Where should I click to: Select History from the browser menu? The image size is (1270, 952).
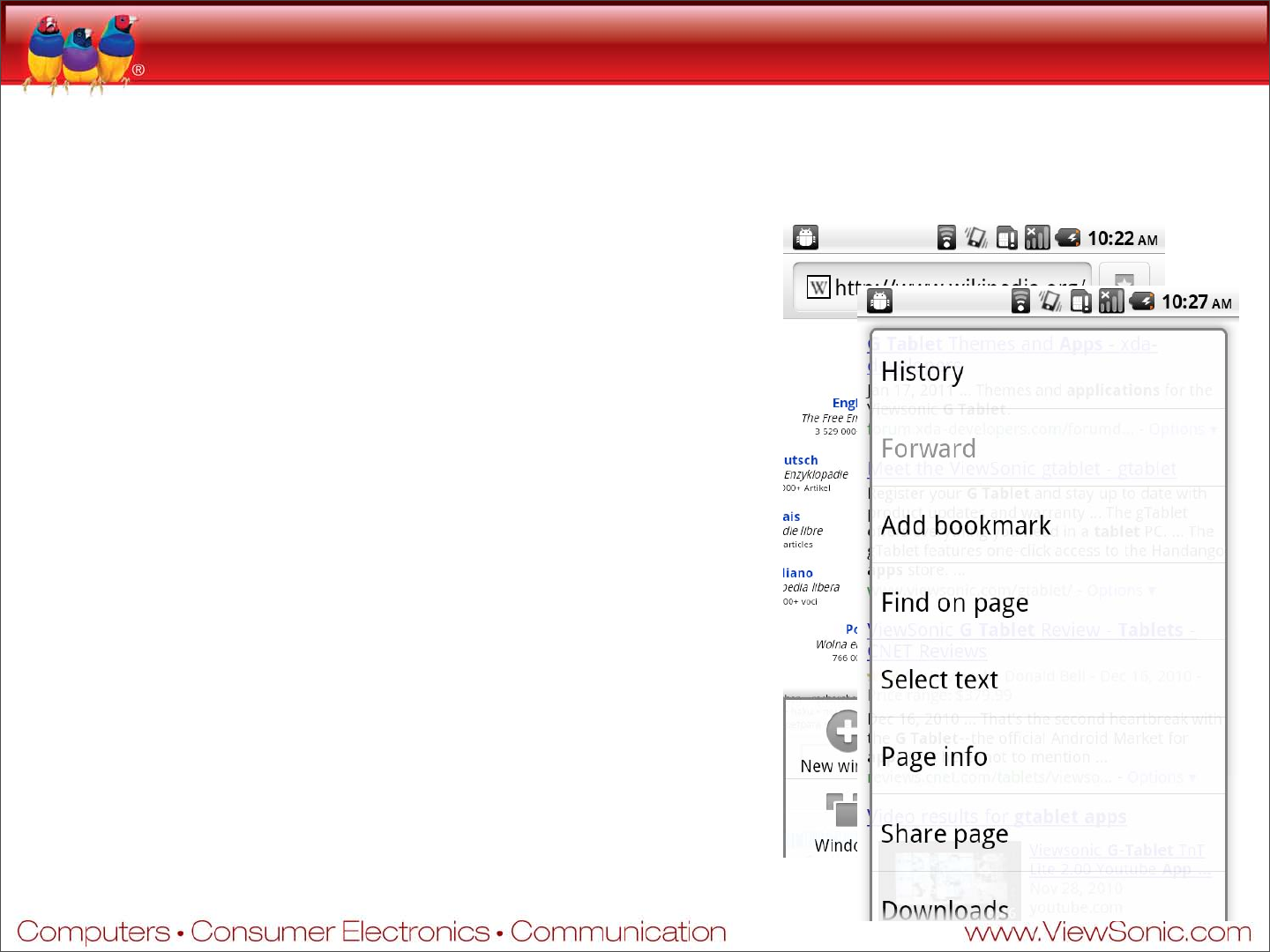point(1048,371)
